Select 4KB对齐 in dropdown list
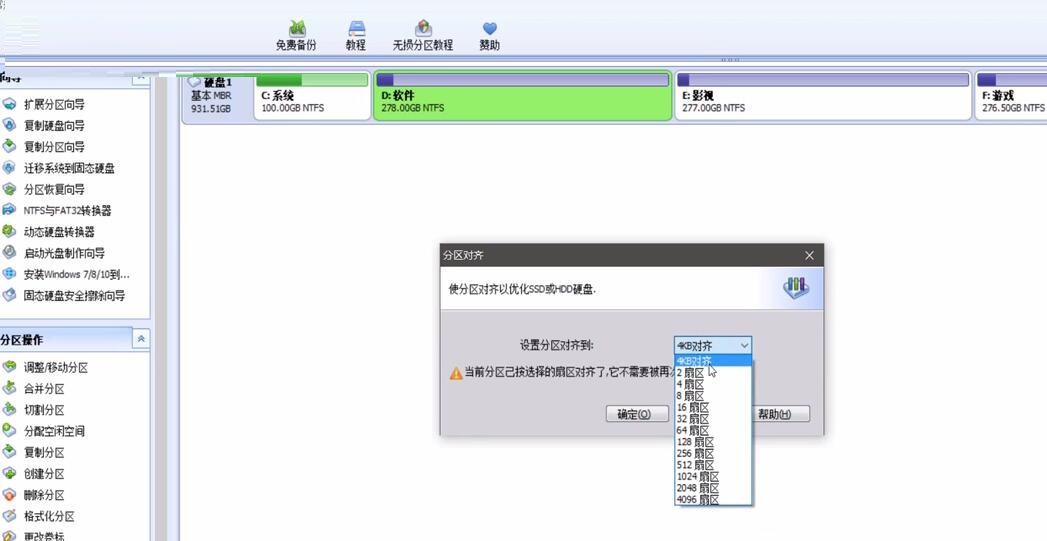 click(x=713, y=361)
